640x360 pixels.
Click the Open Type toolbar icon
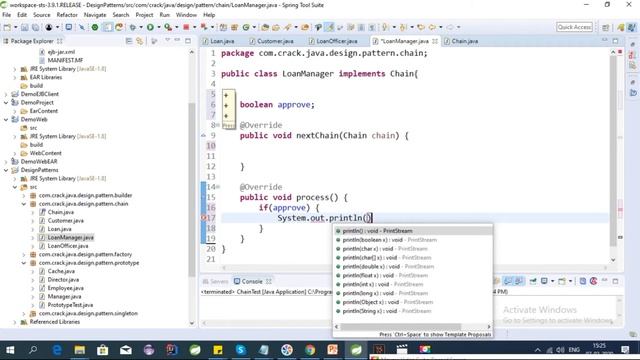[x=265, y=27]
